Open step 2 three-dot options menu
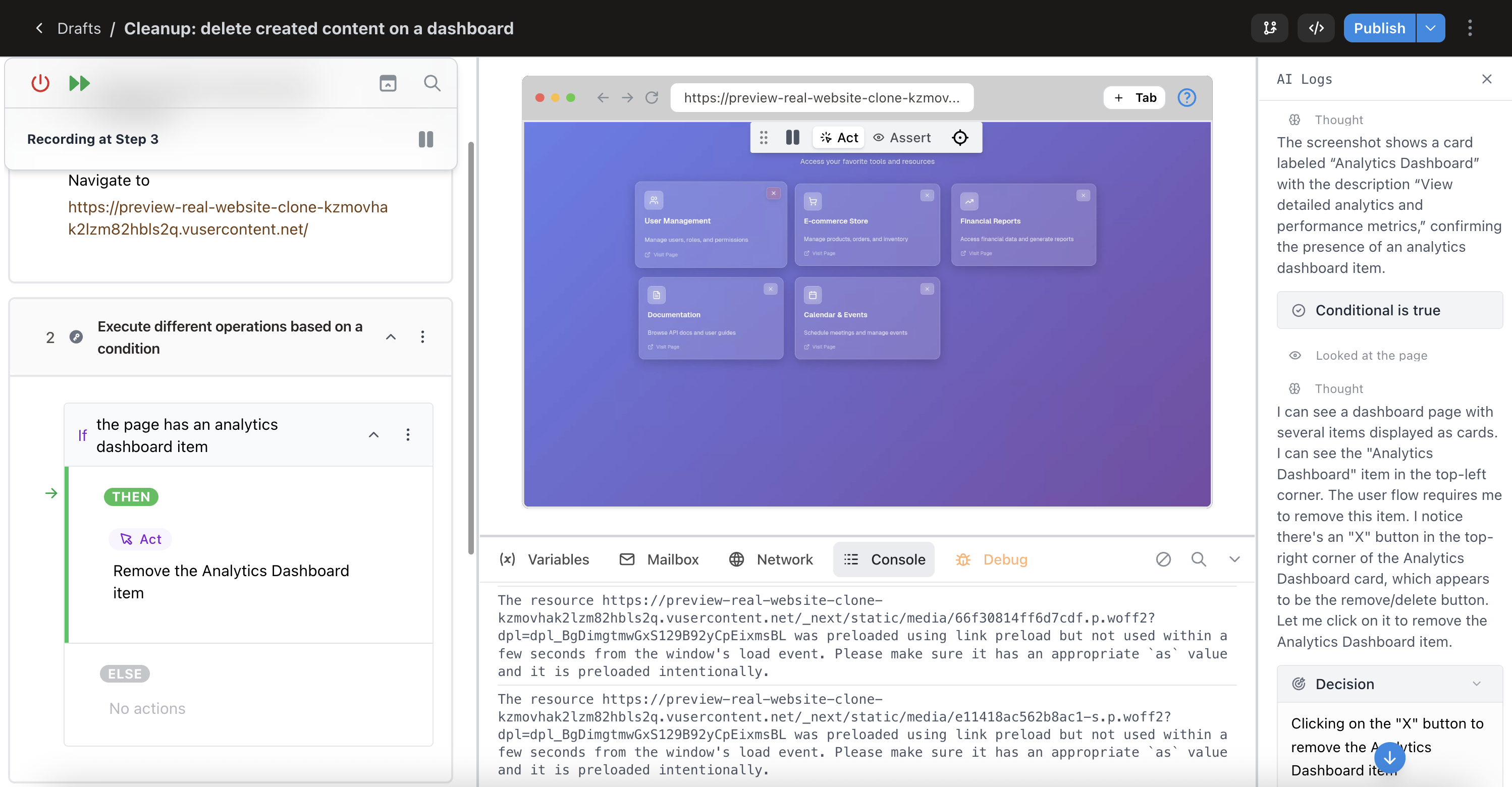The width and height of the screenshot is (1512, 787). click(x=422, y=337)
